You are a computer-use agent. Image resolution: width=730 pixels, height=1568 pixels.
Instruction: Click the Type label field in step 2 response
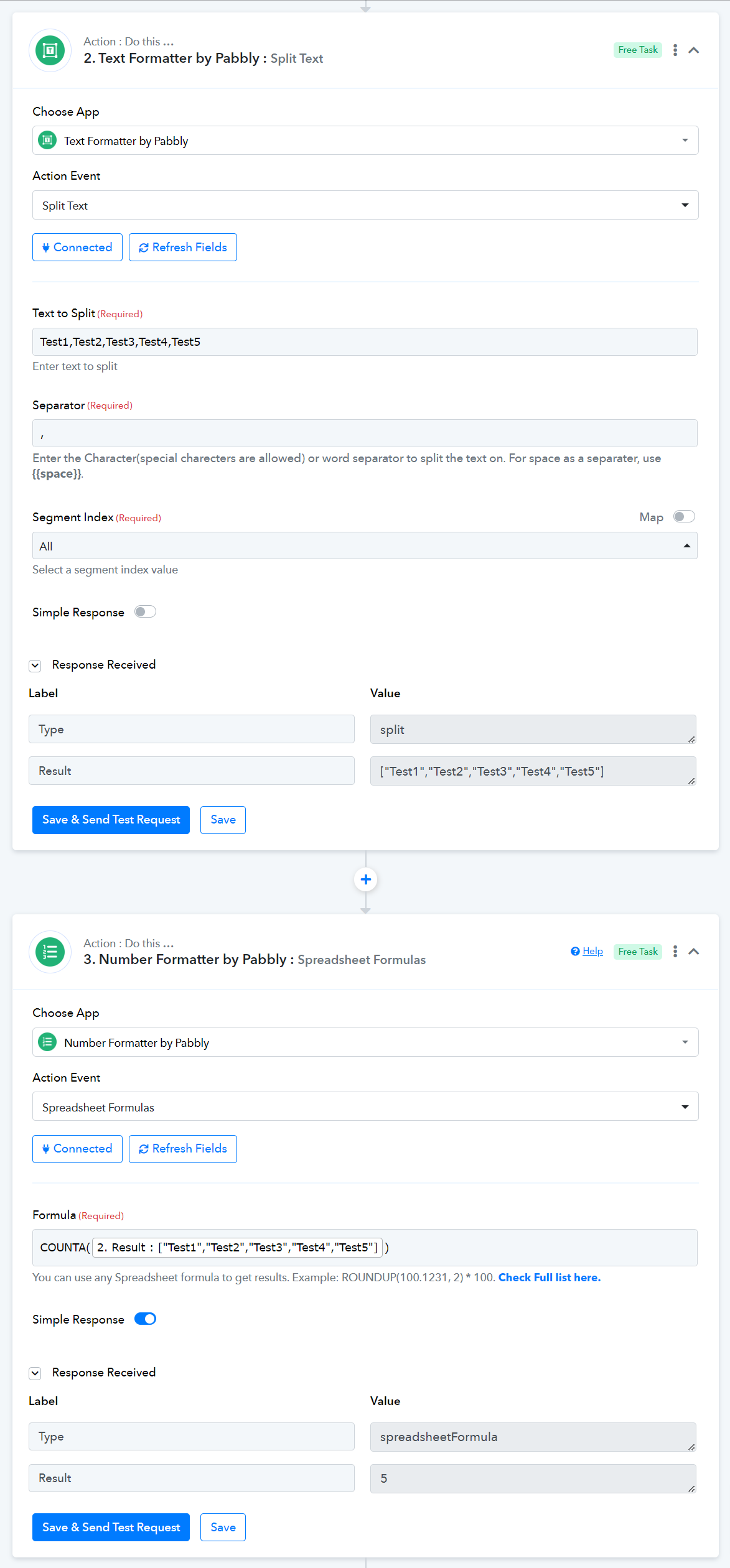coord(192,729)
